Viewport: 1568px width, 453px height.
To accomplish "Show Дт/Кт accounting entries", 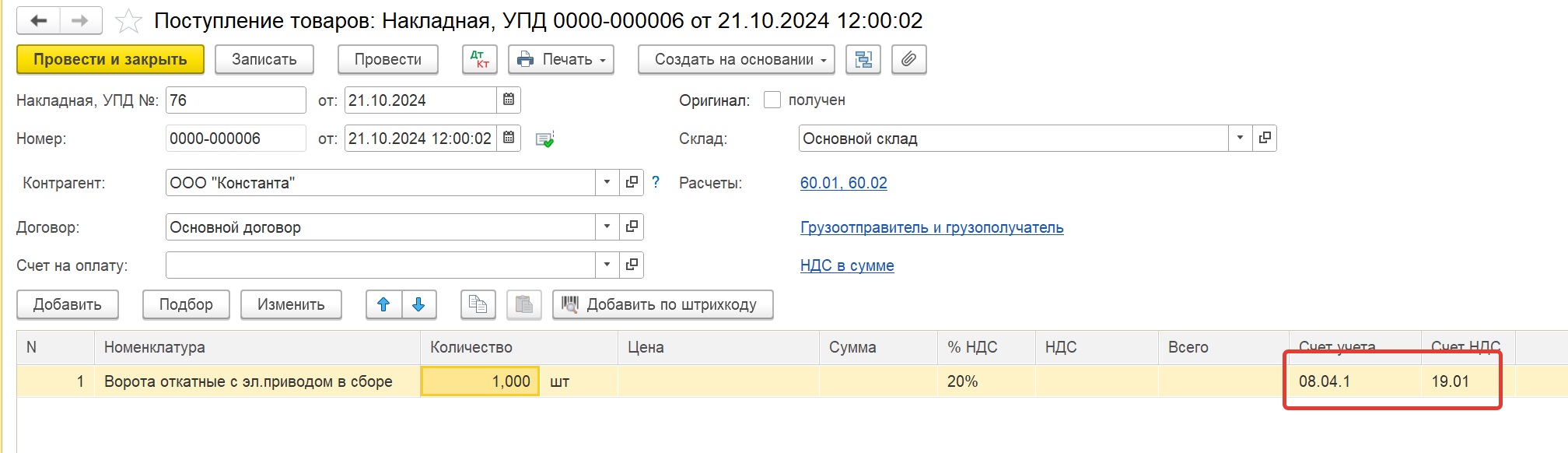I will pyautogui.click(x=480, y=59).
